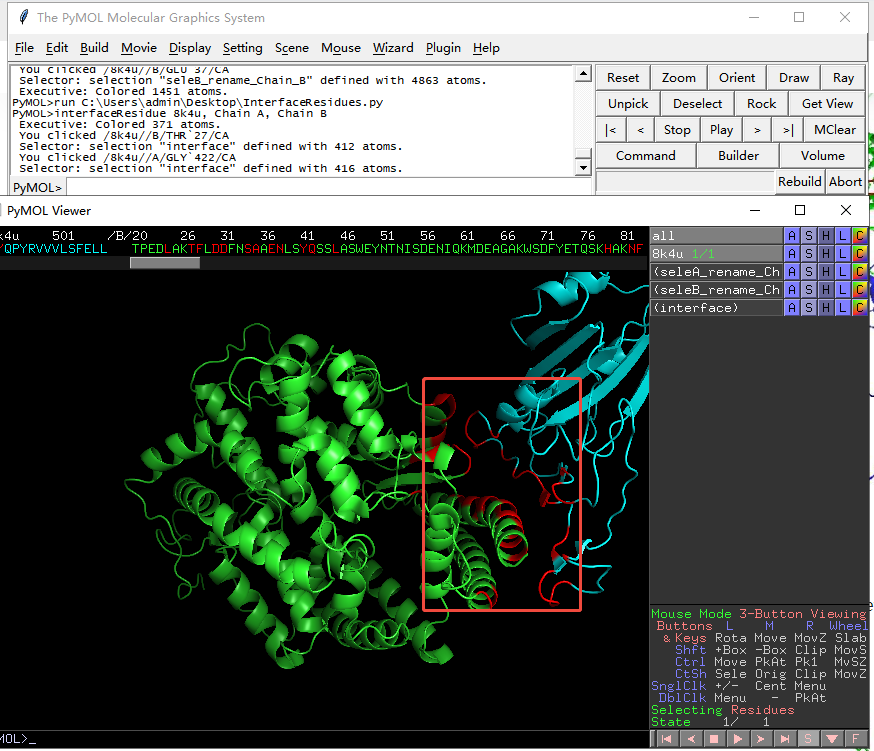874x751 pixels.
Task: Click the play button in movie controls
Action: pyautogui.click(x=722, y=130)
